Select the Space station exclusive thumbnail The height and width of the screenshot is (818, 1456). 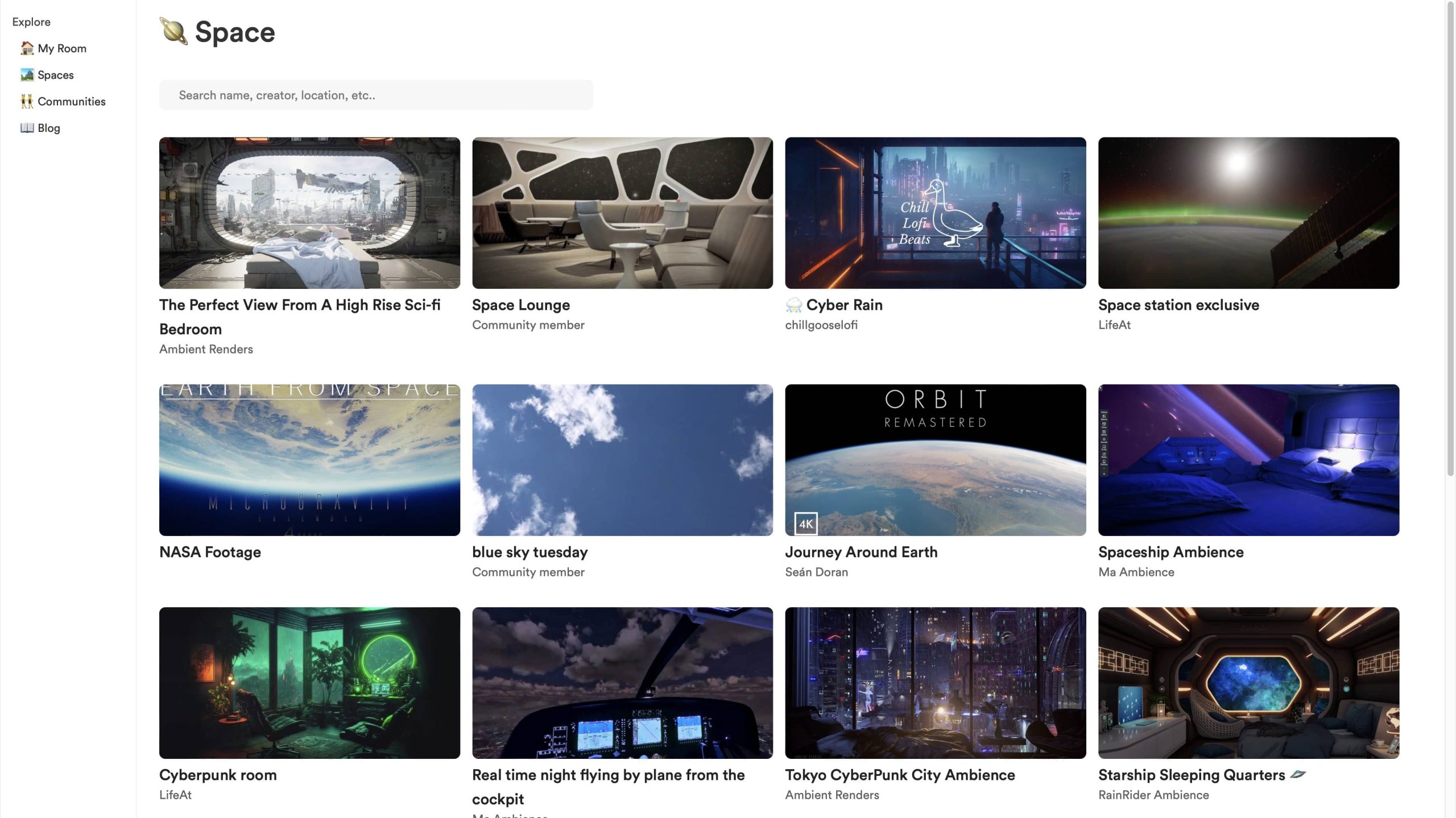click(x=1248, y=213)
